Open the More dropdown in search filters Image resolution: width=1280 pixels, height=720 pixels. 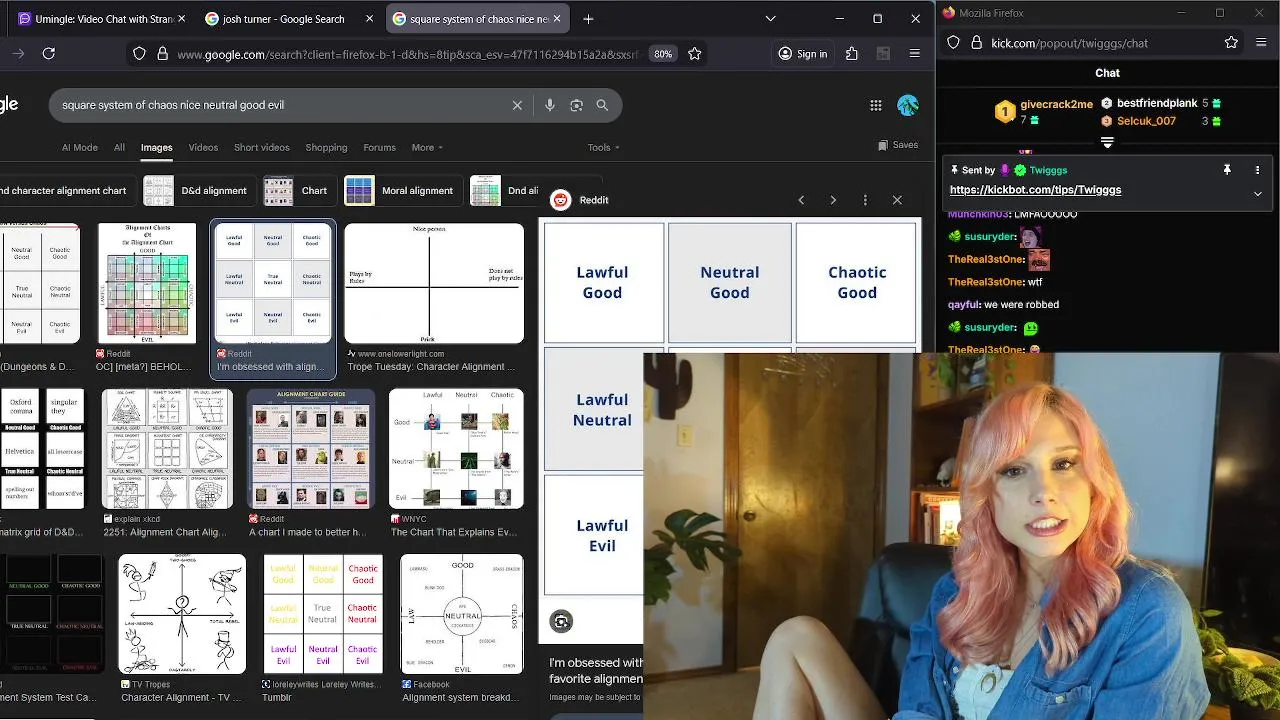428,147
